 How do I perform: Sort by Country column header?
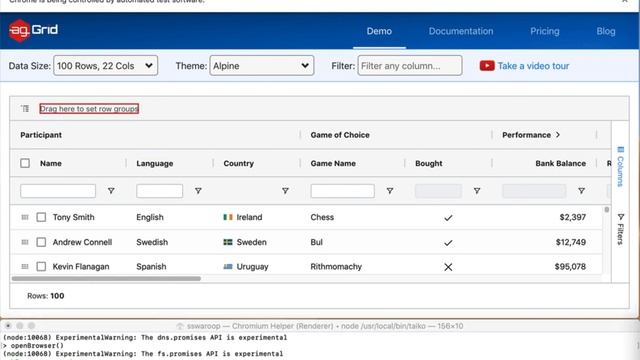point(238,163)
